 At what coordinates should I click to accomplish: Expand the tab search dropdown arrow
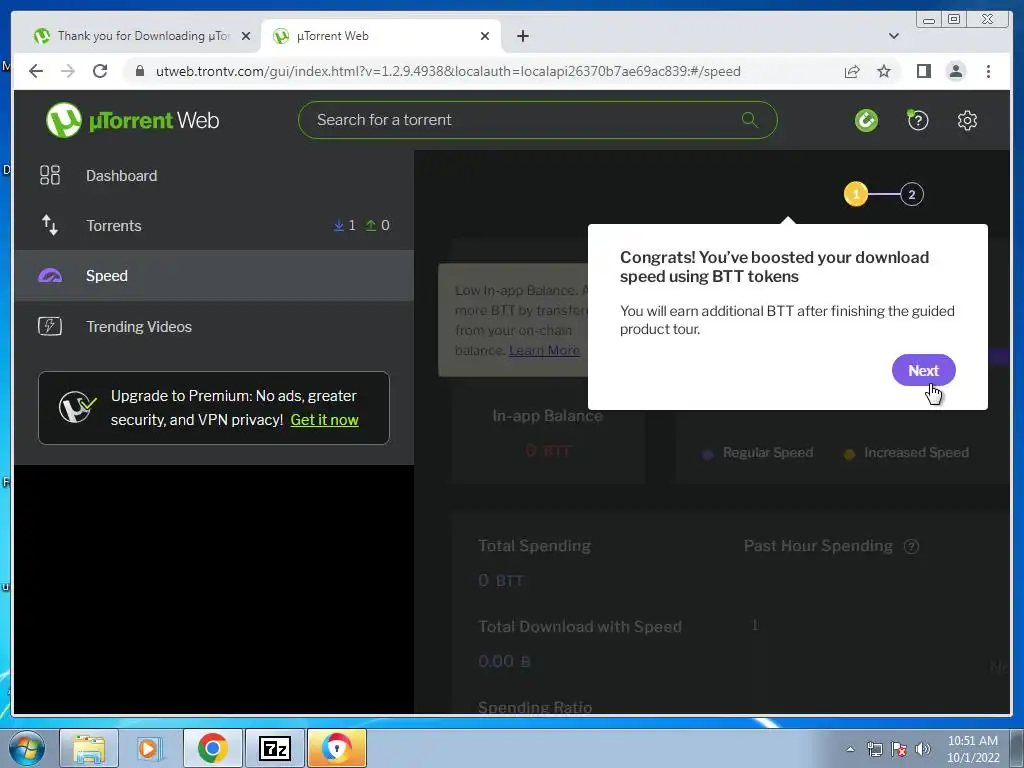pos(893,36)
